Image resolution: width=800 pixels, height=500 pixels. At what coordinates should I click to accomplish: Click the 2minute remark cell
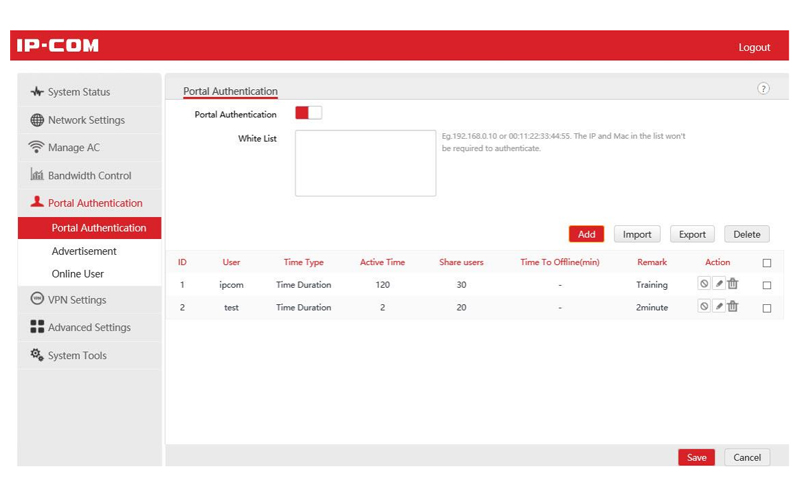pyautogui.click(x=652, y=308)
